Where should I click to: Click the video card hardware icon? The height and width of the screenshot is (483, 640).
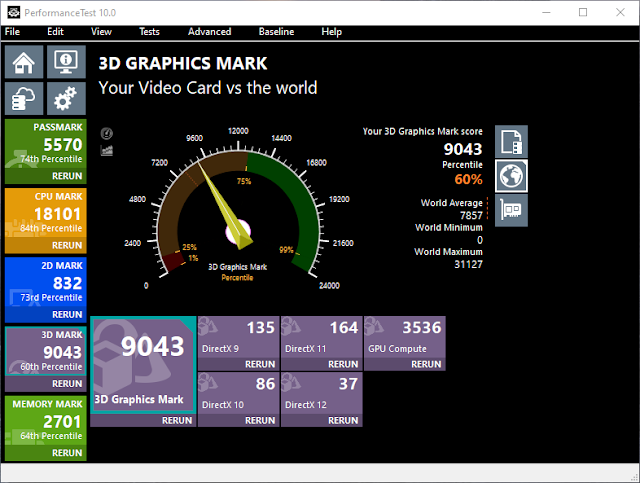[511, 210]
